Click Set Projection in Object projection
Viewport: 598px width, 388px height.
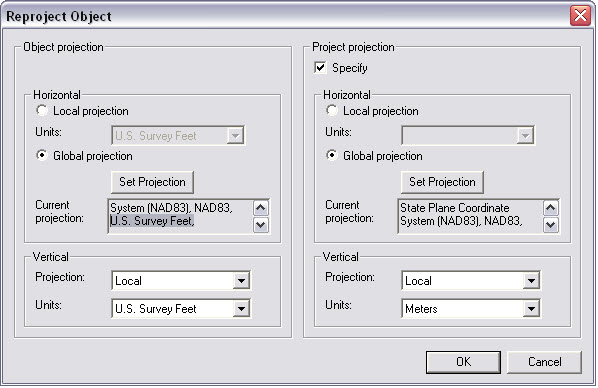[x=152, y=182]
